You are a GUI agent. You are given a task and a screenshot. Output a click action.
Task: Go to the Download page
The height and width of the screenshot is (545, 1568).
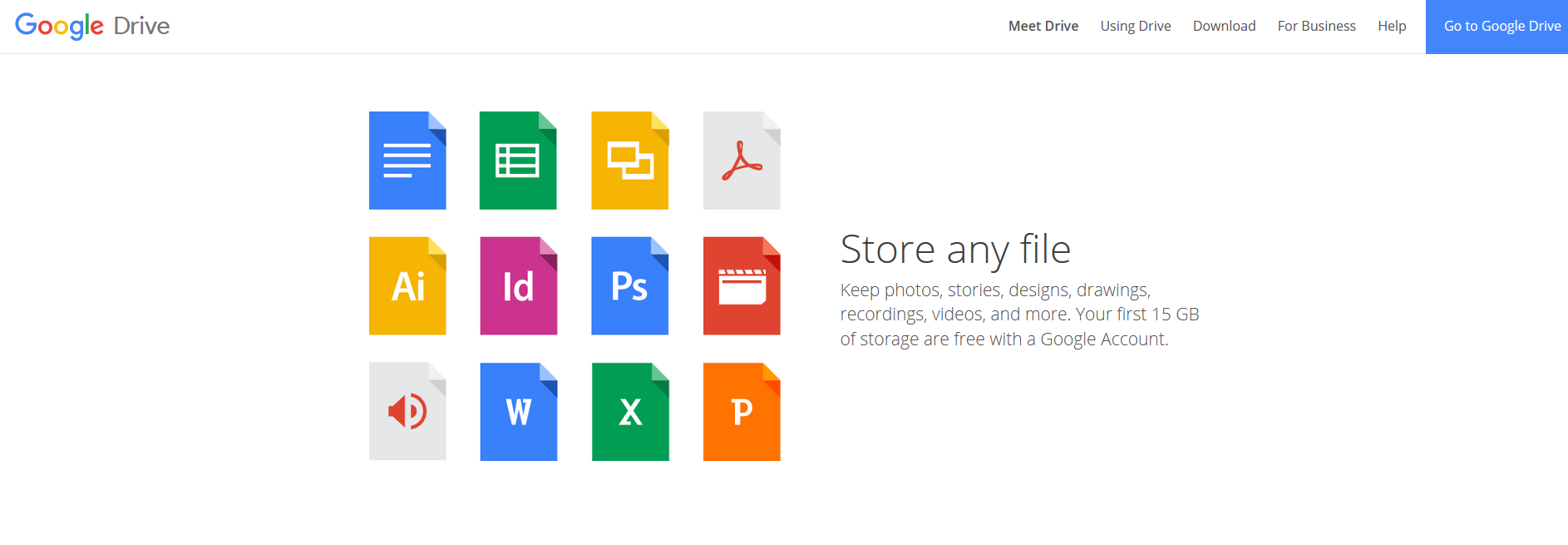1224,26
